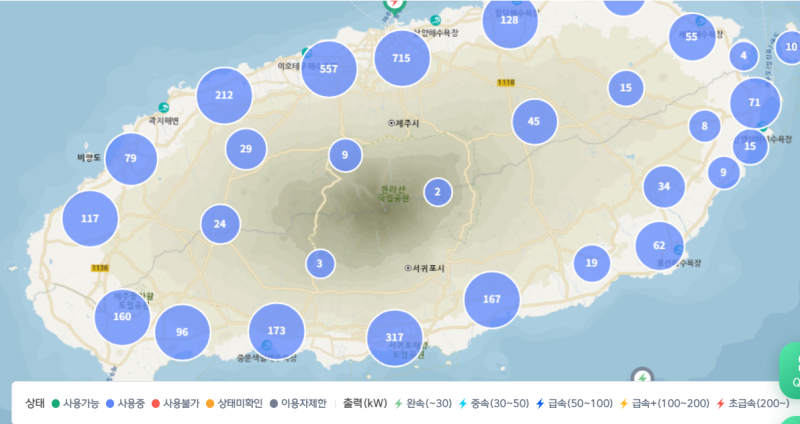Click the 초급속(200~) red lightning icon
The height and width of the screenshot is (424, 800).
720,404
